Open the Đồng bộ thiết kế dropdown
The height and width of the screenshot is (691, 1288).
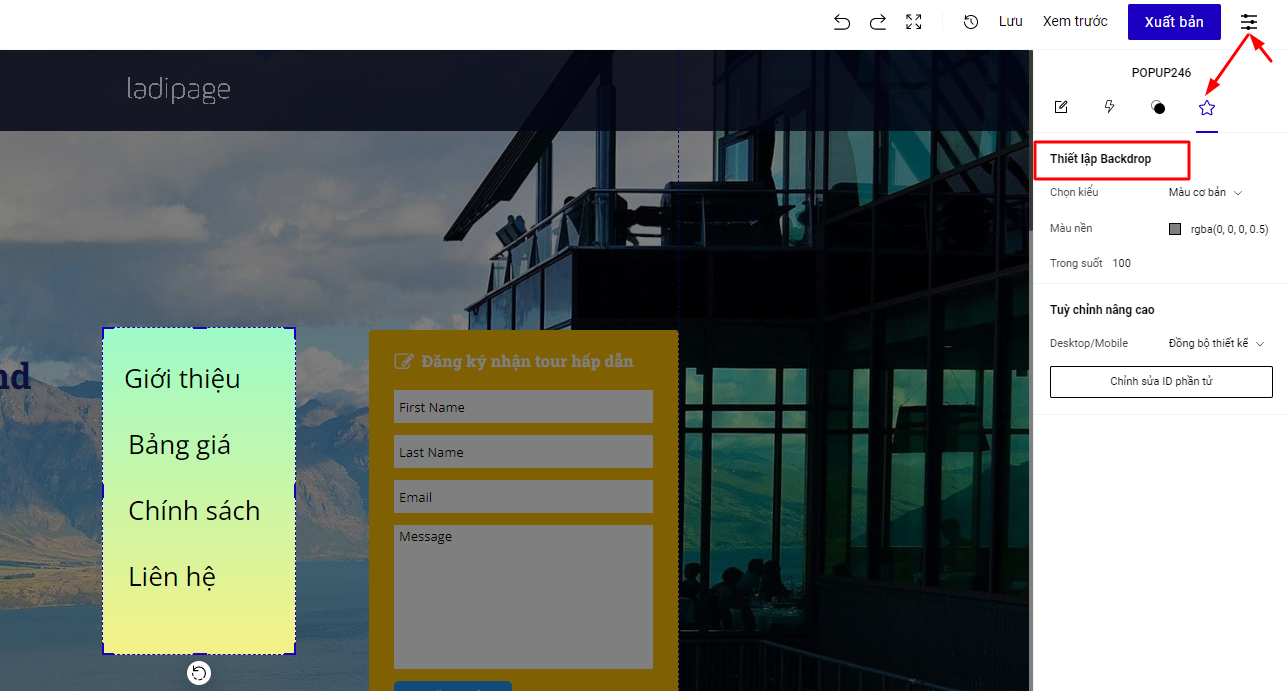(x=1216, y=343)
